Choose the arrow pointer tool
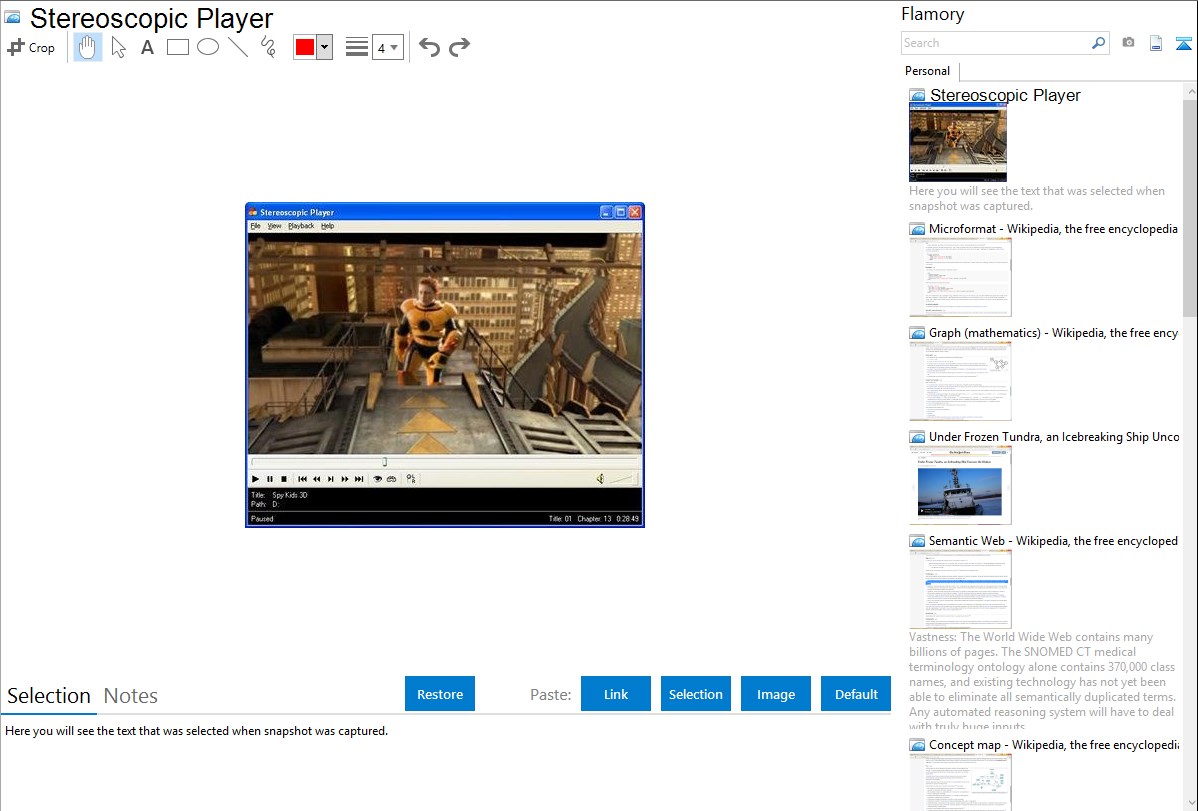The image size is (1198, 811). click(118, 47)
